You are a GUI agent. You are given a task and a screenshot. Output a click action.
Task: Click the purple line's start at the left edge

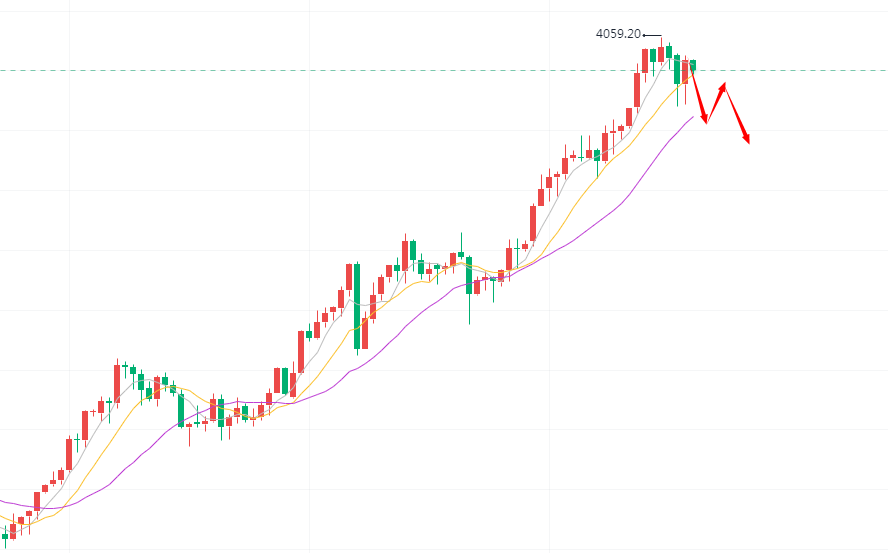tap(3, 500)
